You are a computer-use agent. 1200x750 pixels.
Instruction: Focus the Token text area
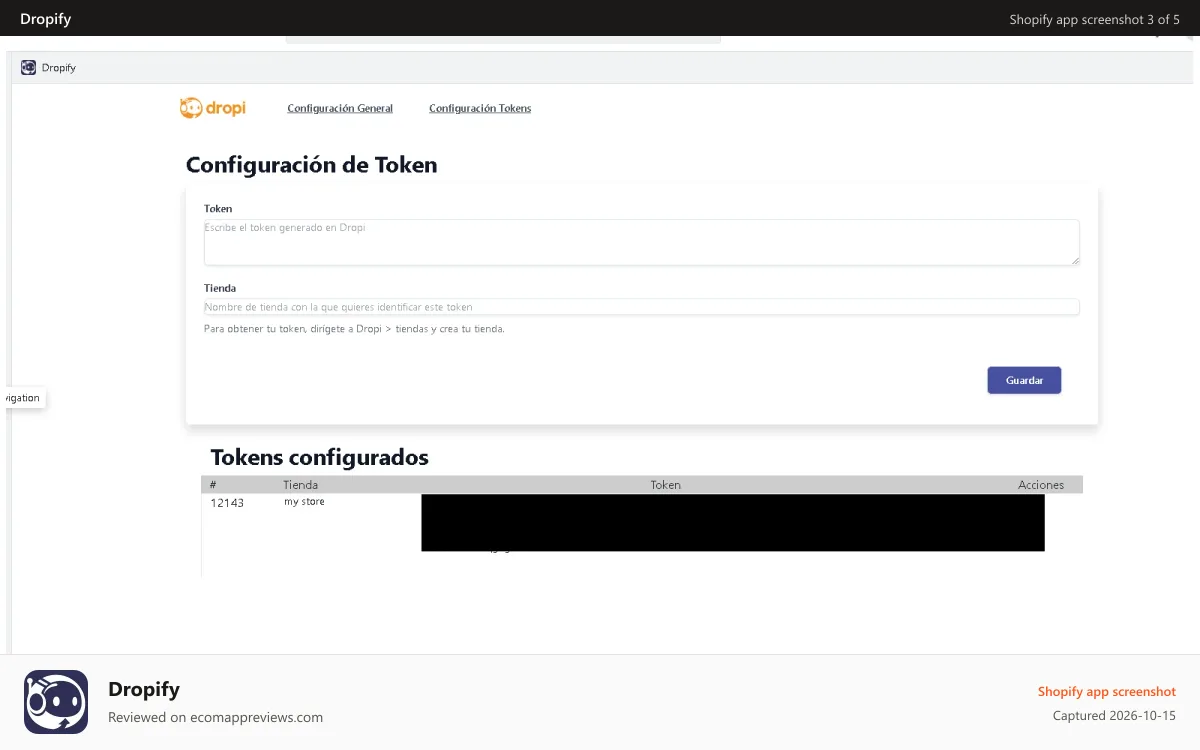tap(642, 242)
